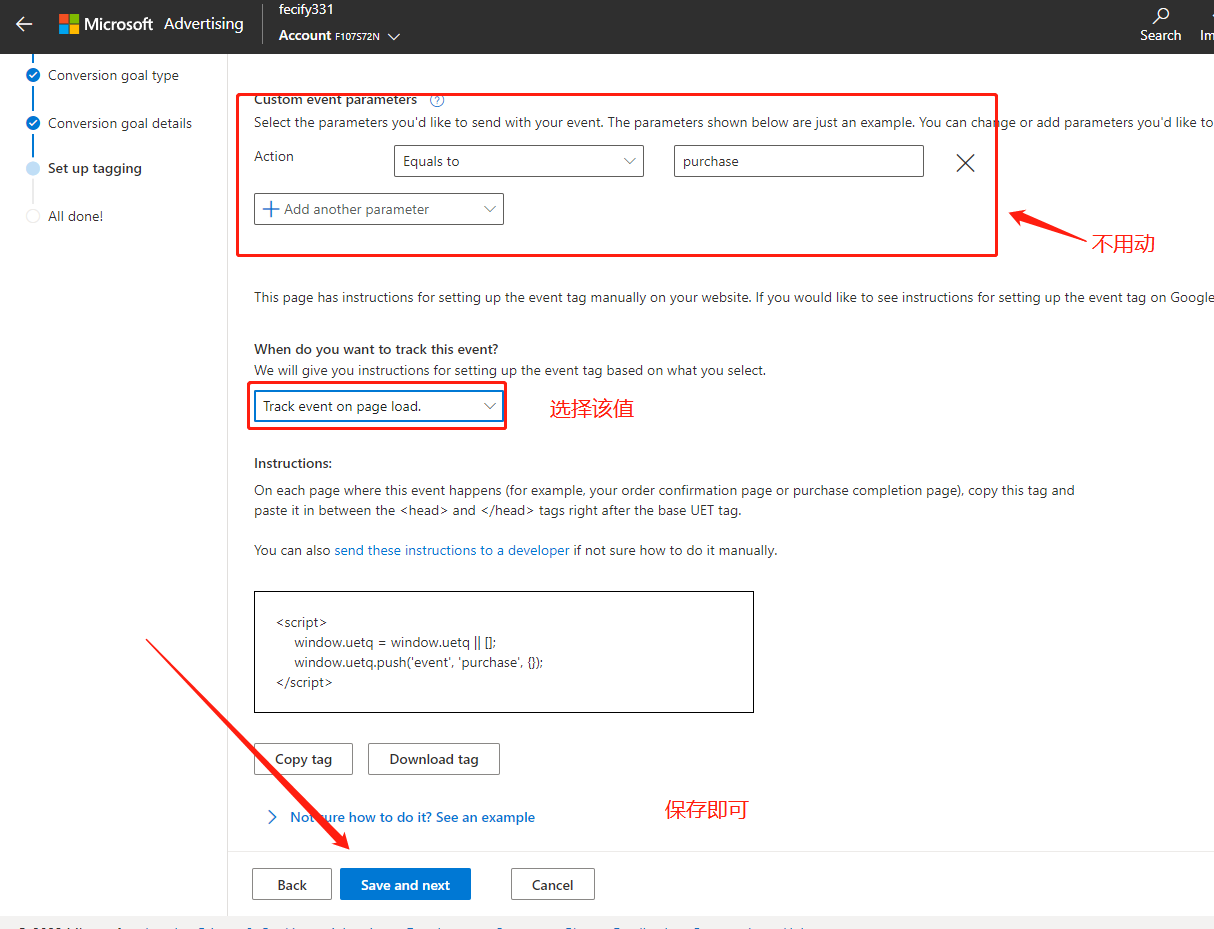Open the Add another parameter dropdown
1214x929 pixels.
(x=379, y=209)
